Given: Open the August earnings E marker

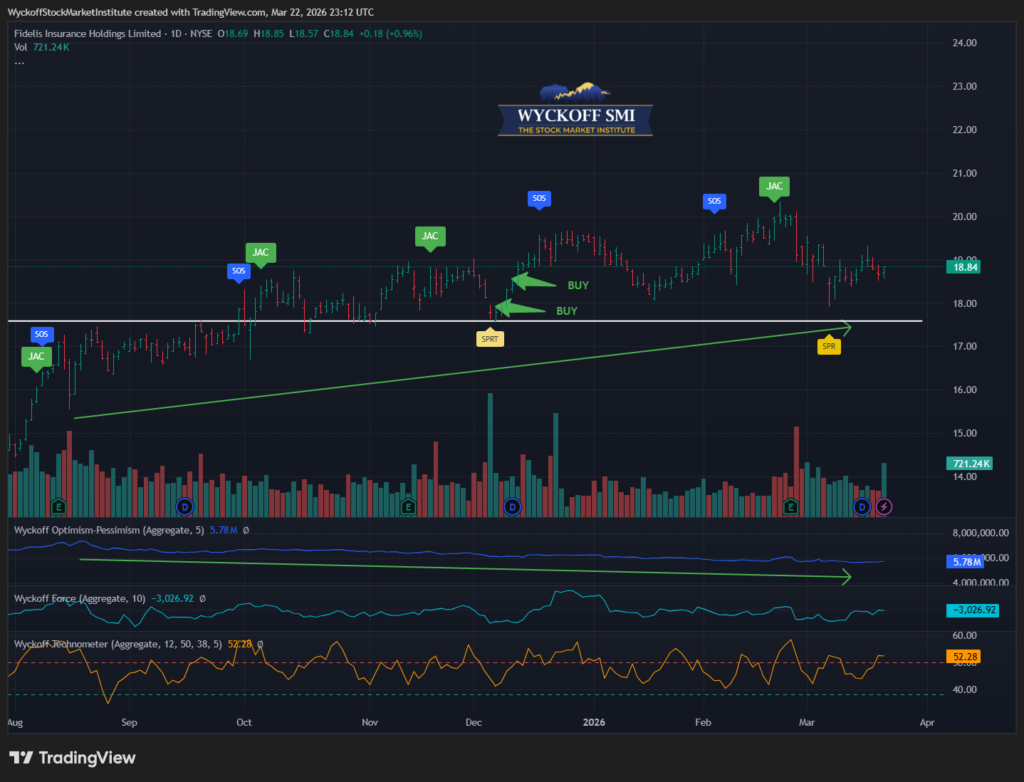Looking at the screenshot, I should click(58, 507).
